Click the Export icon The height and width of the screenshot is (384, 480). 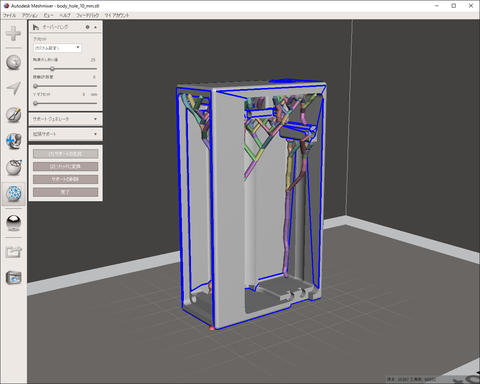[13, 251]
